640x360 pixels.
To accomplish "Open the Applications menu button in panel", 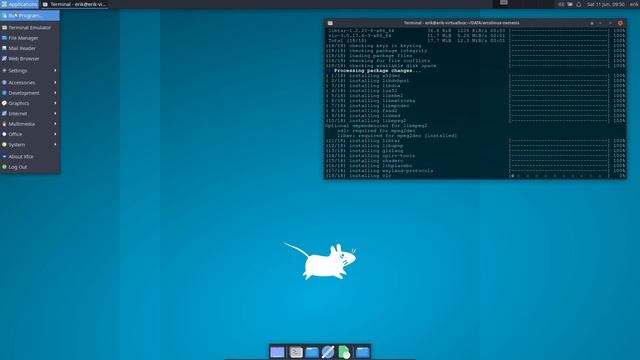I will coord(19,4).
